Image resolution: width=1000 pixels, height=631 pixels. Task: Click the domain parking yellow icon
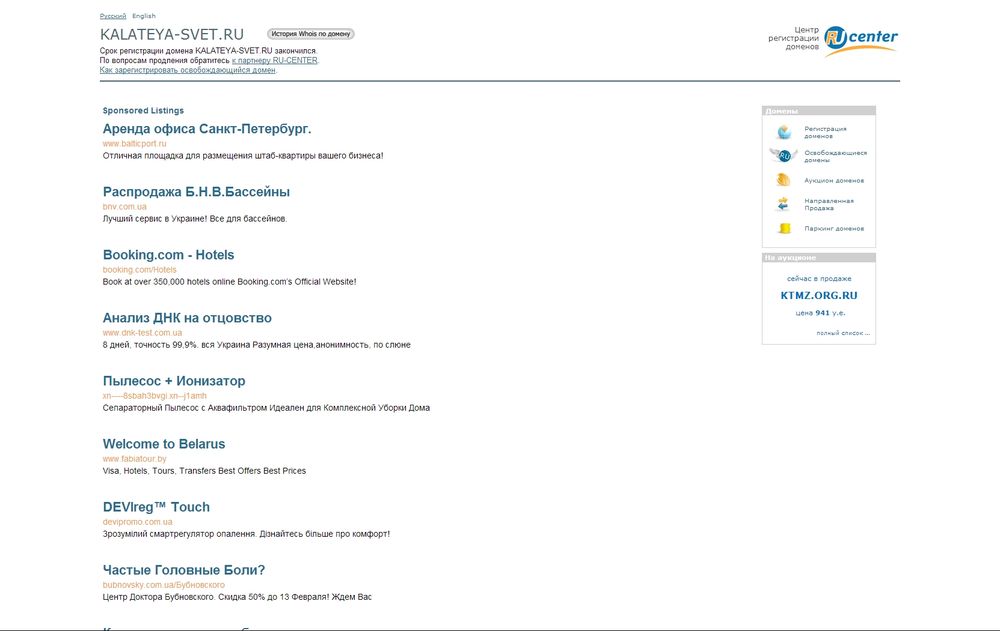[784, 228]
